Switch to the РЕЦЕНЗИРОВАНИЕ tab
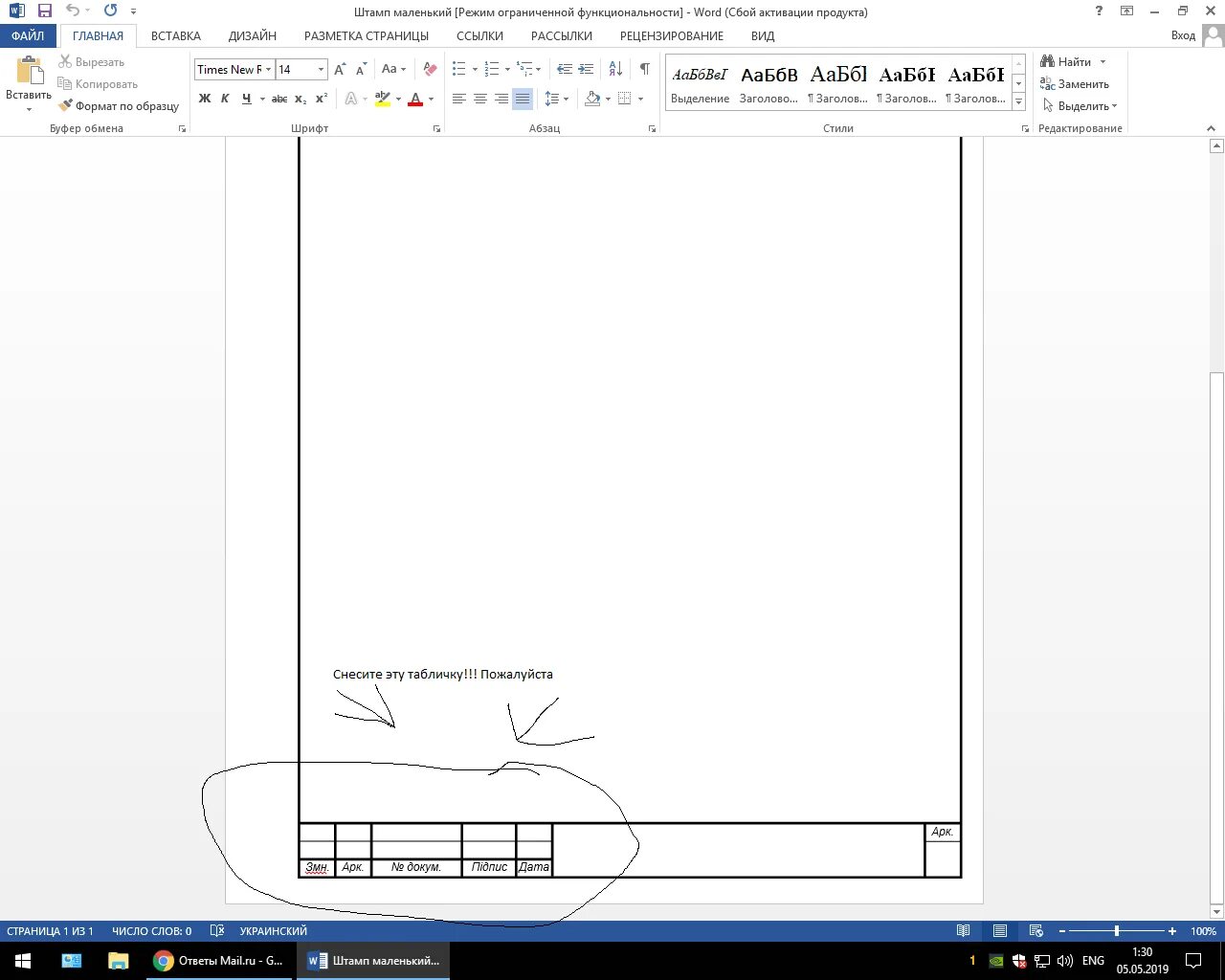1225x980 pixels. 672,35
